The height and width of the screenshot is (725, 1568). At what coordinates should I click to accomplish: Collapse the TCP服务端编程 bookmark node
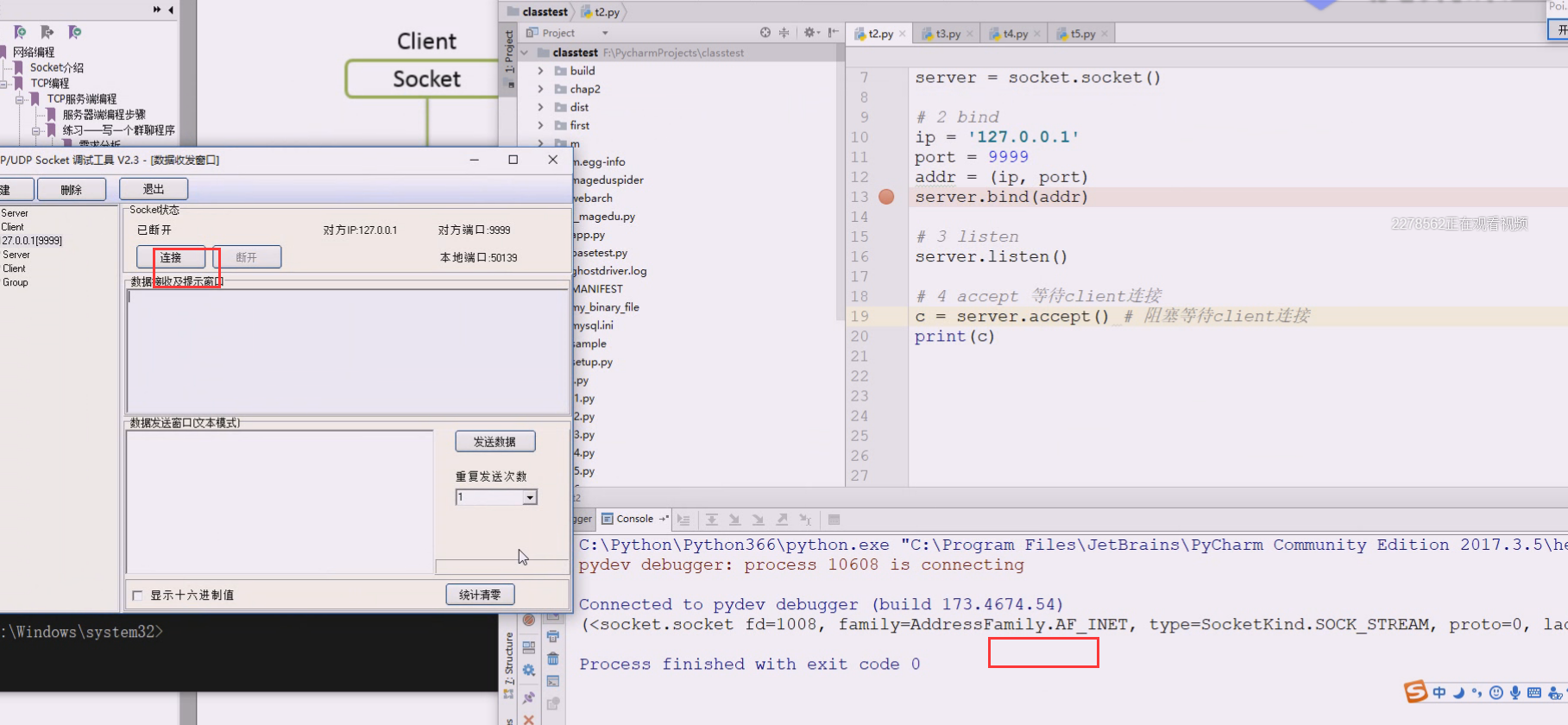(20, 99)
